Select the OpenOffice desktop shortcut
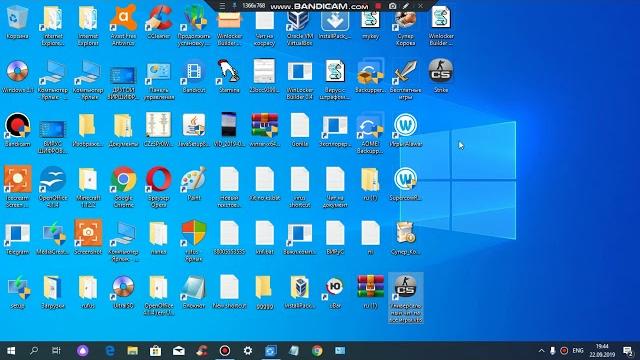This screenshot has width=640, height=360. click(x=53, y=187)
